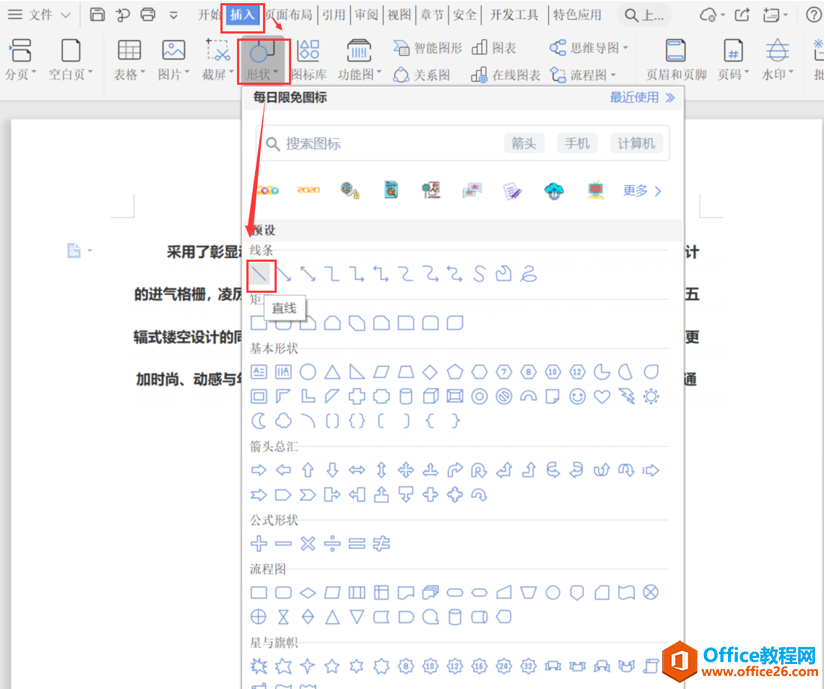Click the 手机 search tag

click(577, 143)
